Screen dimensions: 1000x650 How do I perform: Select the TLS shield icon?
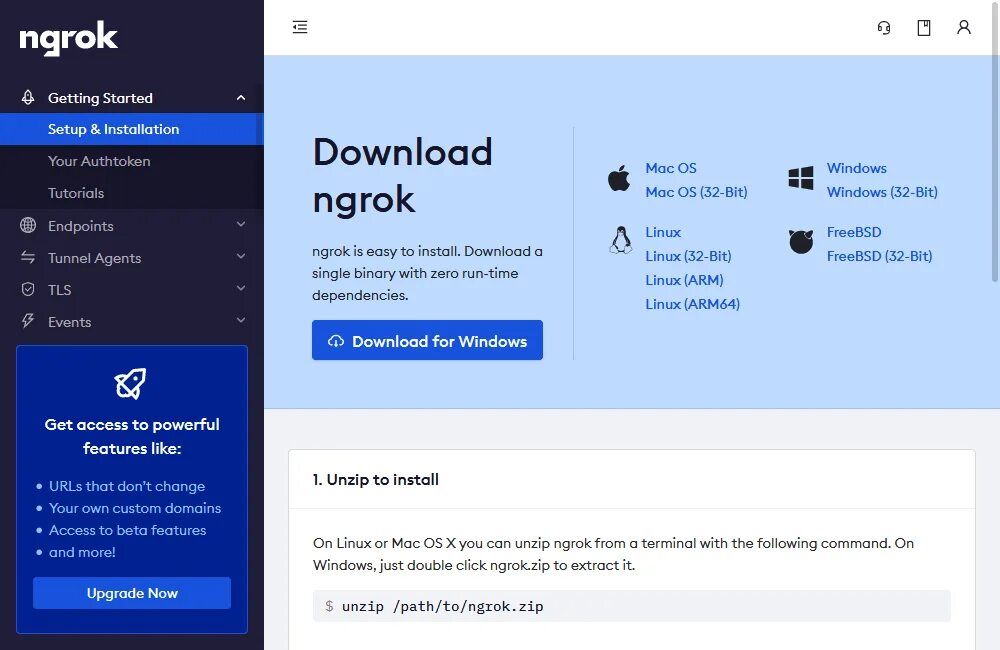[x=28, y=289]
